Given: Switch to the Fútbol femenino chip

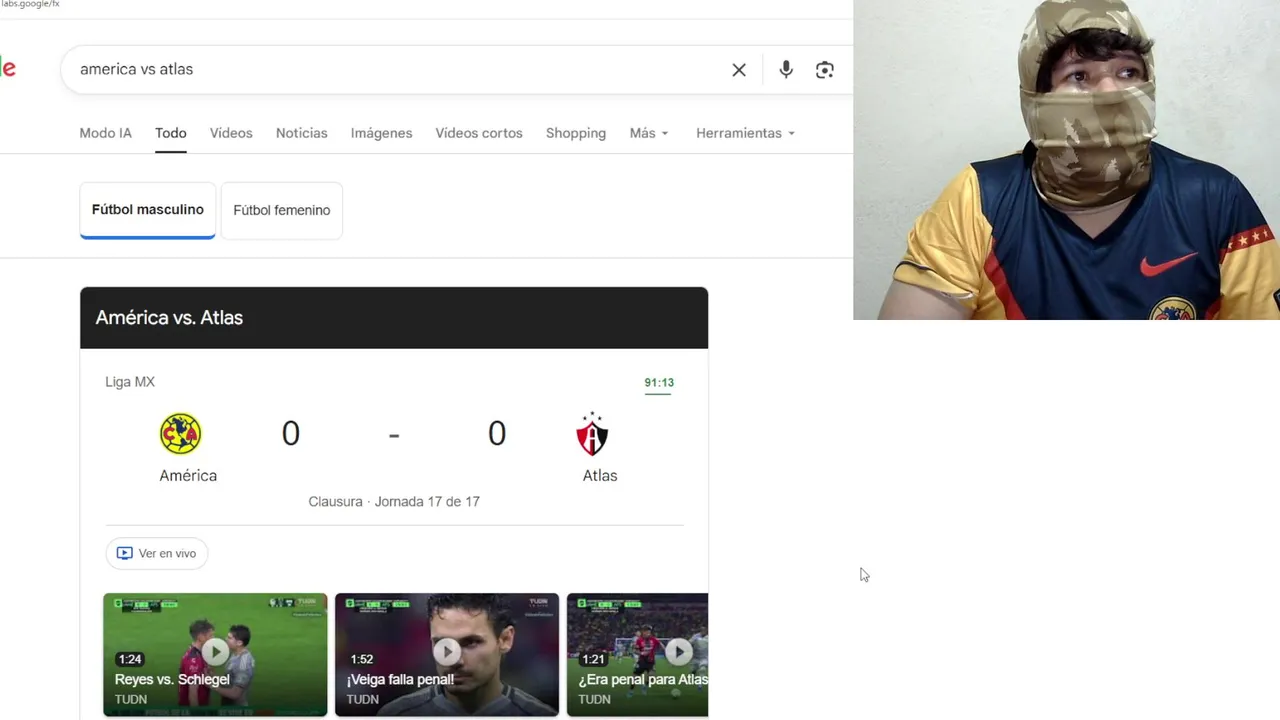Looking at the screenshot, I should click(x=282, y=210).
